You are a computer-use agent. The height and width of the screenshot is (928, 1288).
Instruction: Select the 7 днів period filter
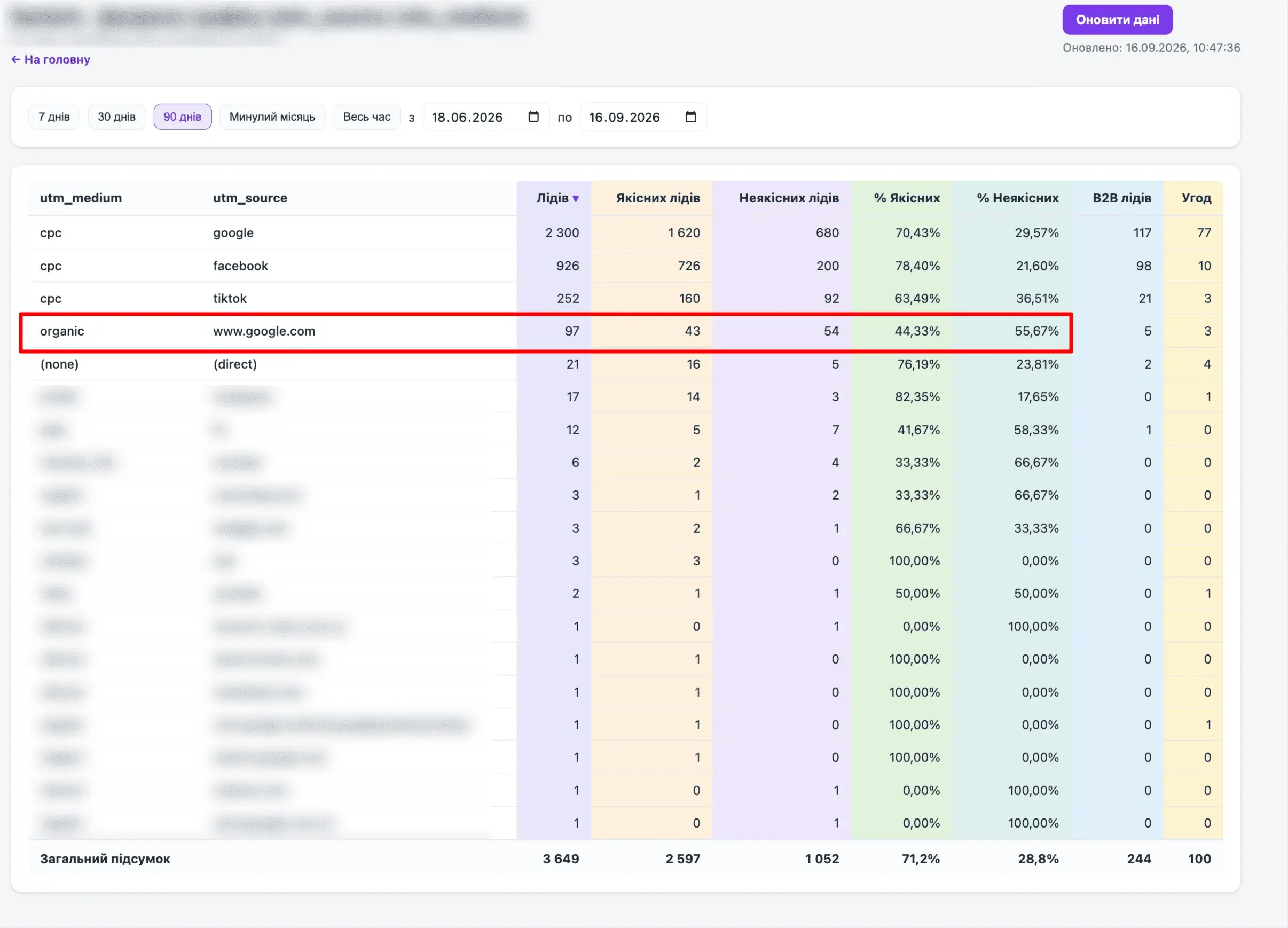point(54,116)
